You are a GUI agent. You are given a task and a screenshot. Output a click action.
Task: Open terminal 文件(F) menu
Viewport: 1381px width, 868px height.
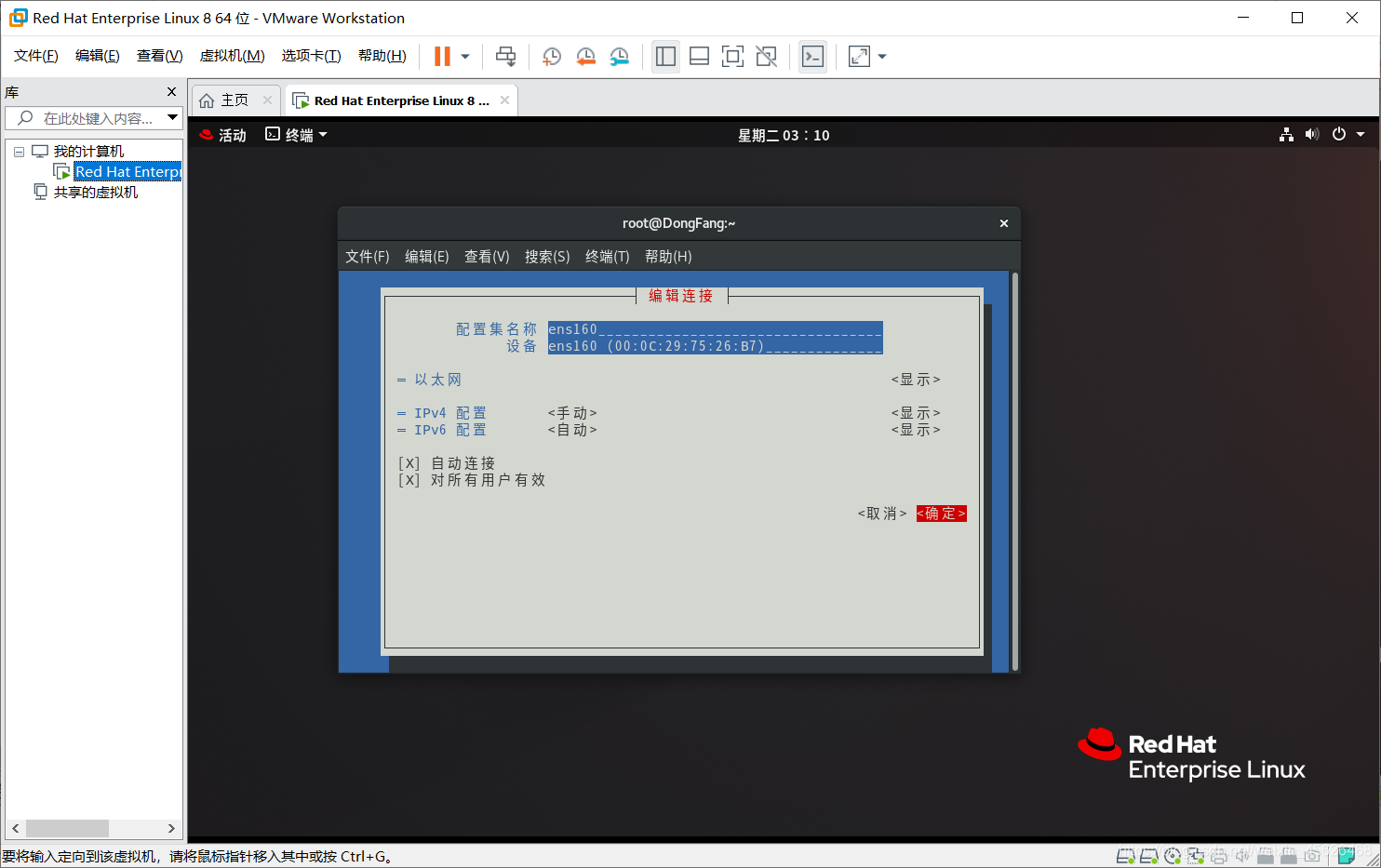pyautogui.click(x=368, y=257)
